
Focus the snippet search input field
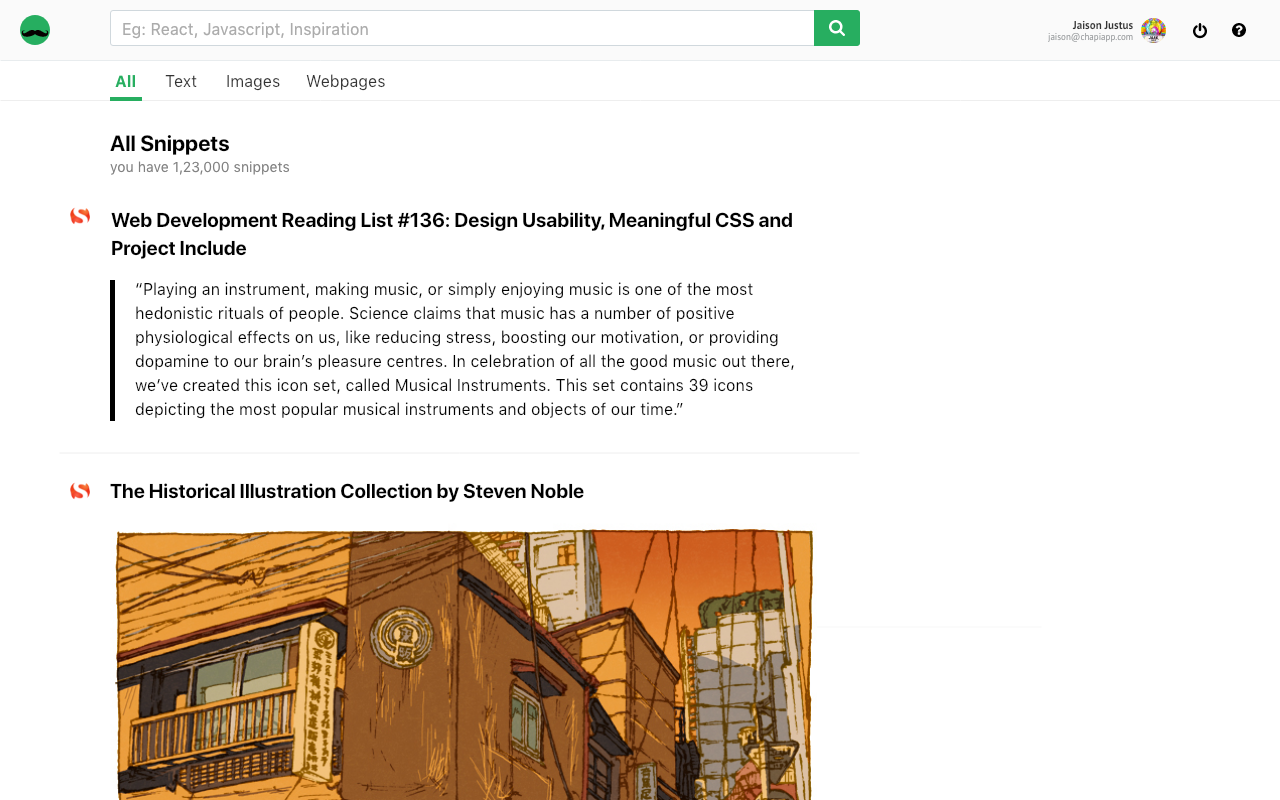462,28
